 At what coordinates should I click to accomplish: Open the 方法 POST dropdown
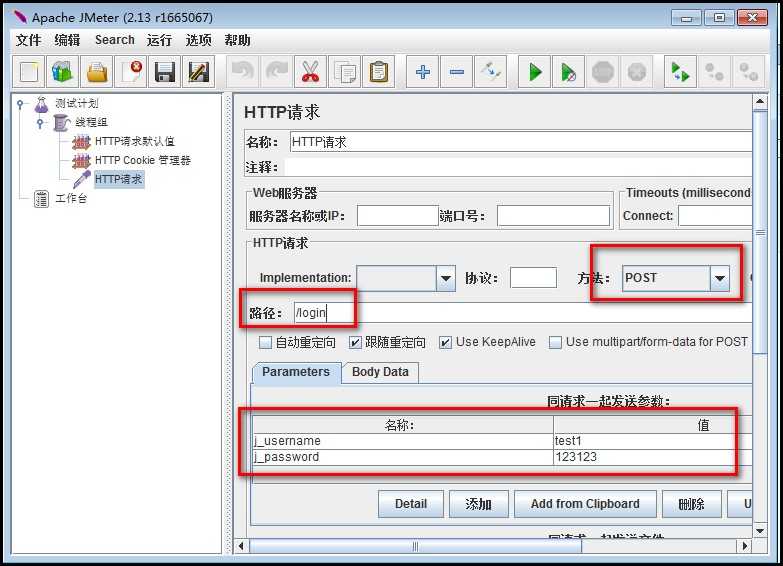[x=720, y=278]
